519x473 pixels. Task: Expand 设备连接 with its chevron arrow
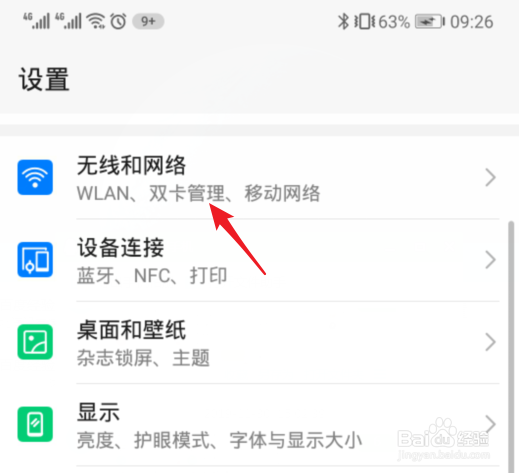(x=491, y=260)
